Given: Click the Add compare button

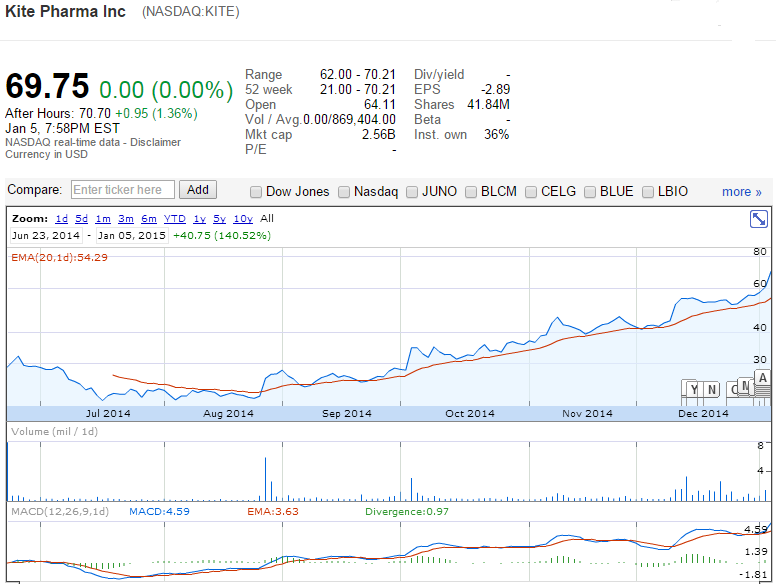Looking at the screenshot, I should click(x=197, y=190).
